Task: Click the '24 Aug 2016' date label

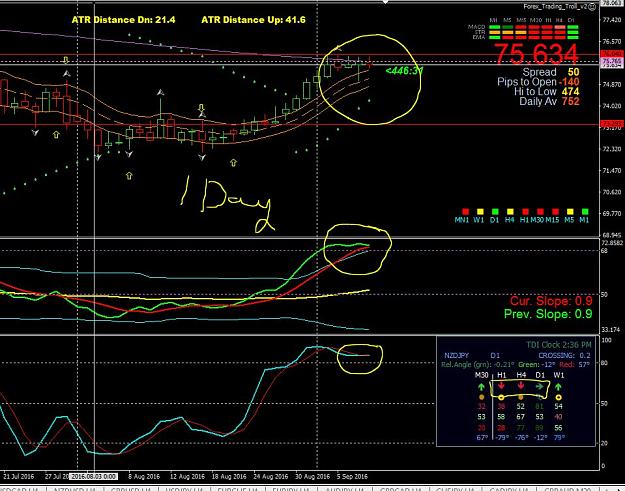Action: (x=273, y=476)
